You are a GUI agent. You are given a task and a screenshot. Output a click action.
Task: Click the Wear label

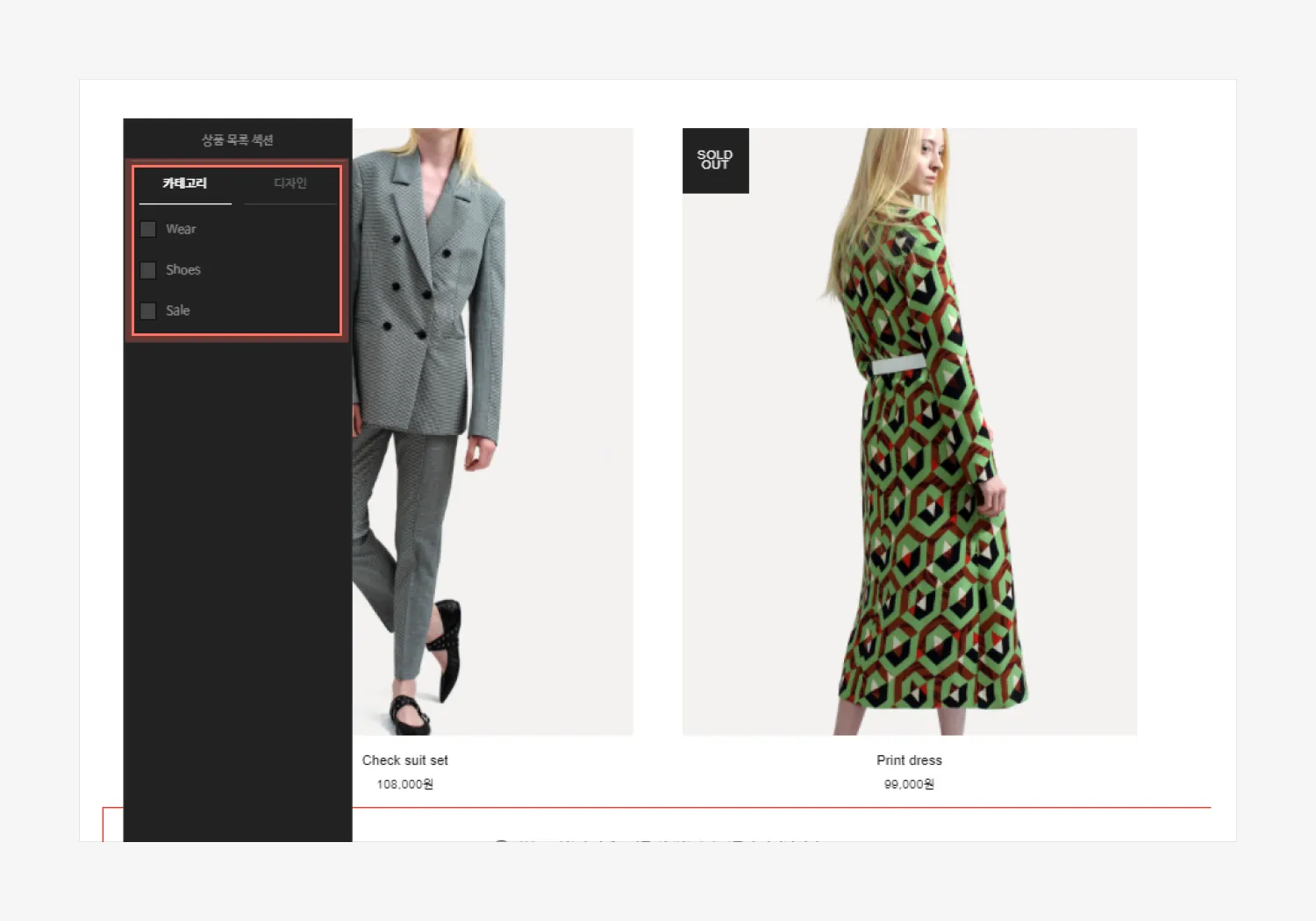[181, 229]
